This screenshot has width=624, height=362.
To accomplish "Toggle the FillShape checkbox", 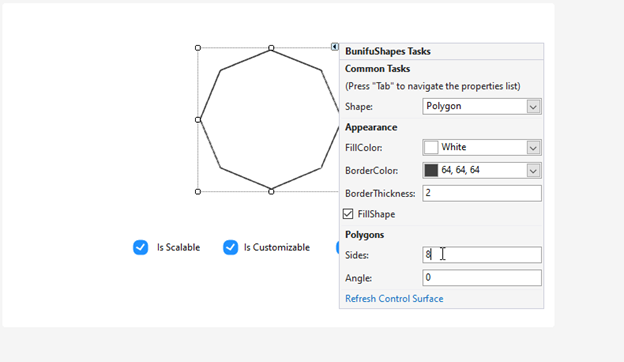I will click(x=348, y=214).
